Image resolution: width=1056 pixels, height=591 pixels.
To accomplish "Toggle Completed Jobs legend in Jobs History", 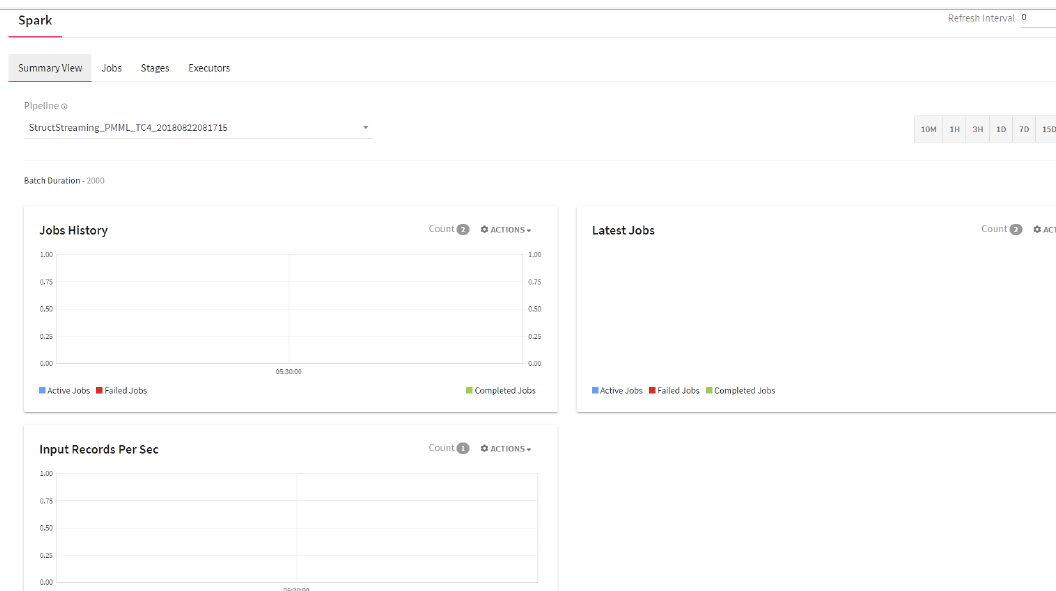I will coord(500,390).
